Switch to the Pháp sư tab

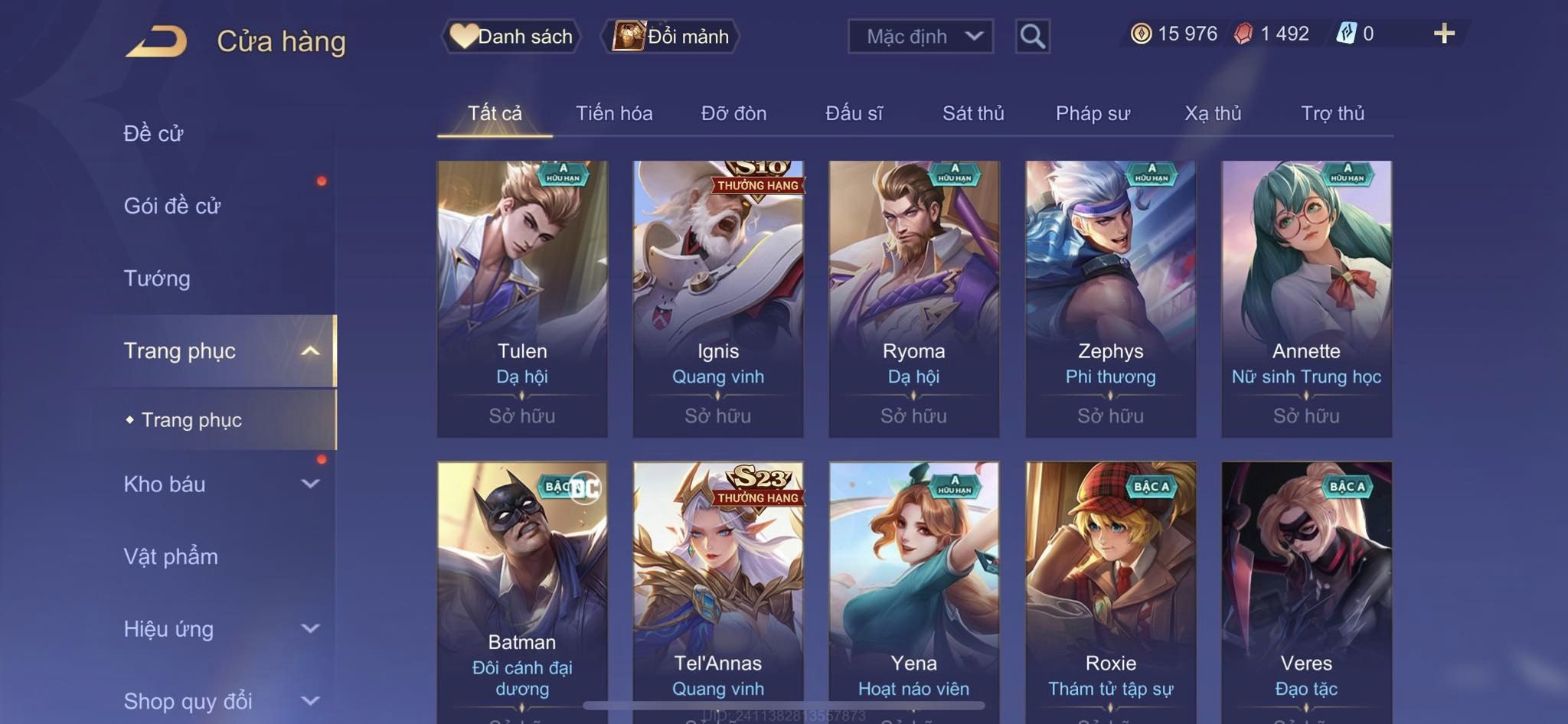1093,113
